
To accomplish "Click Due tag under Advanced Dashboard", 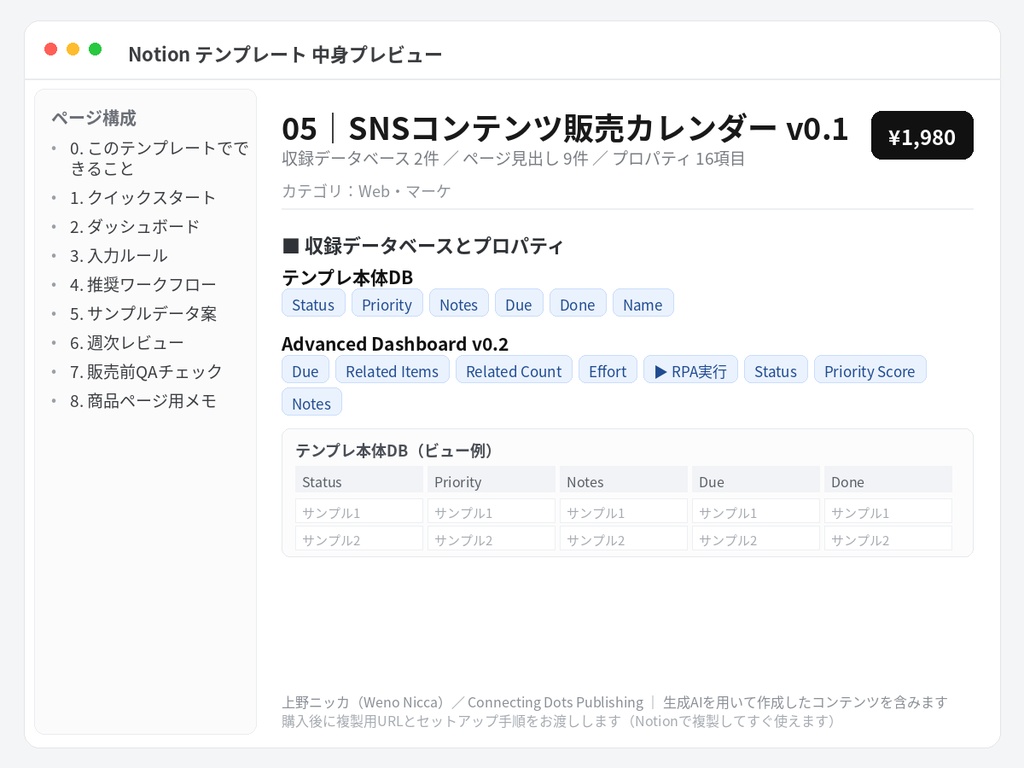I will coord(306,370).
